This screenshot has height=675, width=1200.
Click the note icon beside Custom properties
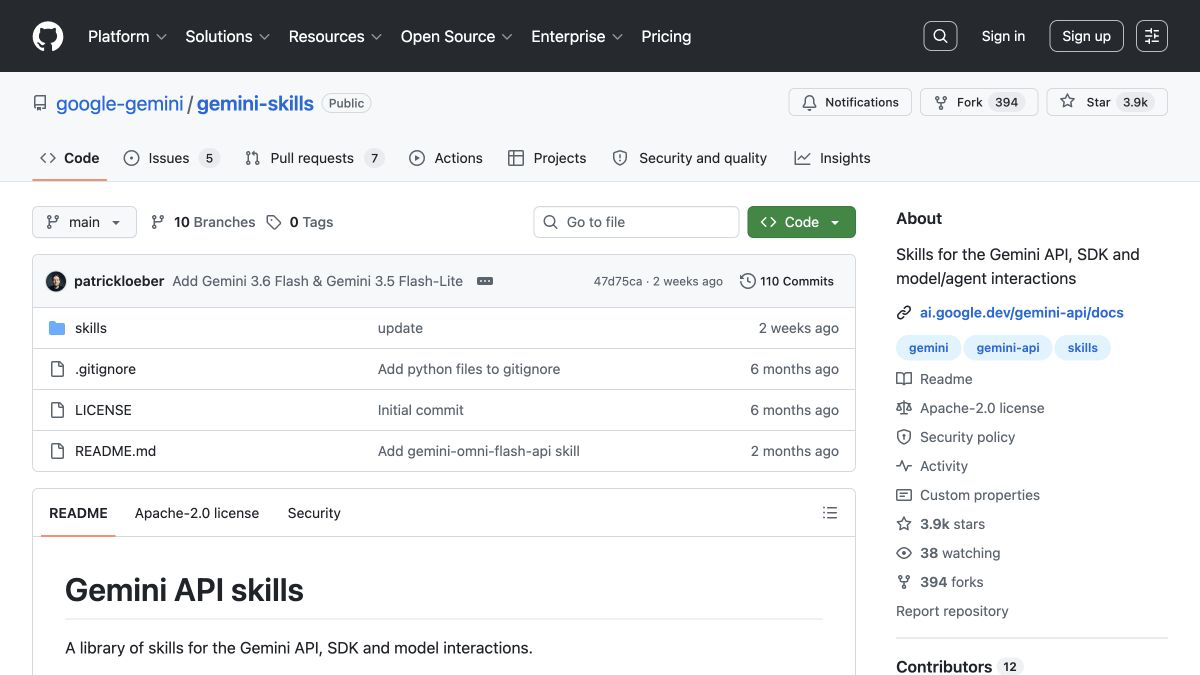904,495
